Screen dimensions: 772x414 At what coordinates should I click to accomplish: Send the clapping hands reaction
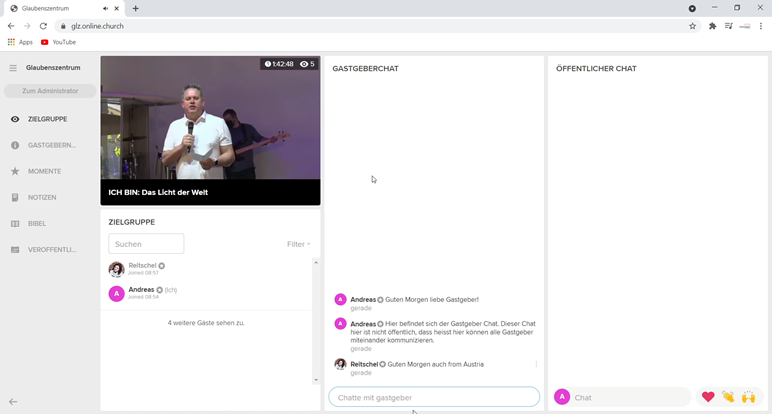[x=728, y=397]
